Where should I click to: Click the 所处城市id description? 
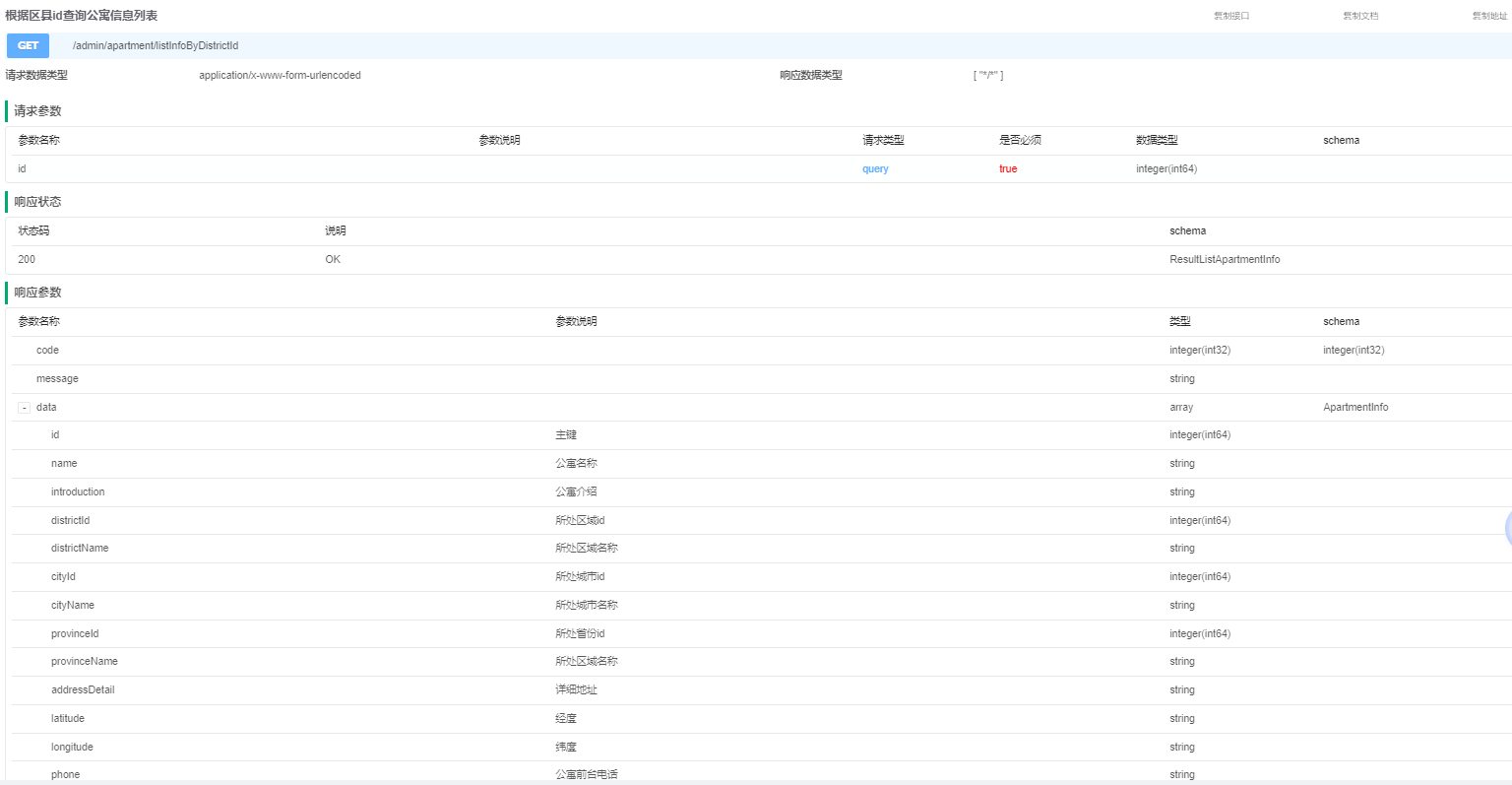pos(580,577)
